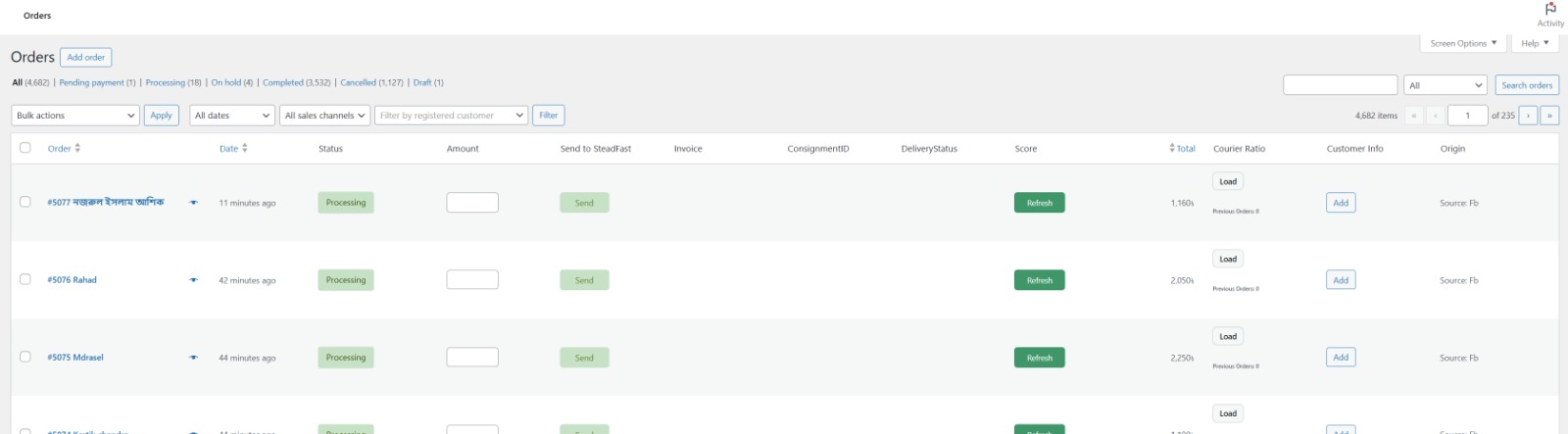The width and height of the screenshot is (1568, 434).
Task: Check the box for order #5076
Action: click(25, 279)
